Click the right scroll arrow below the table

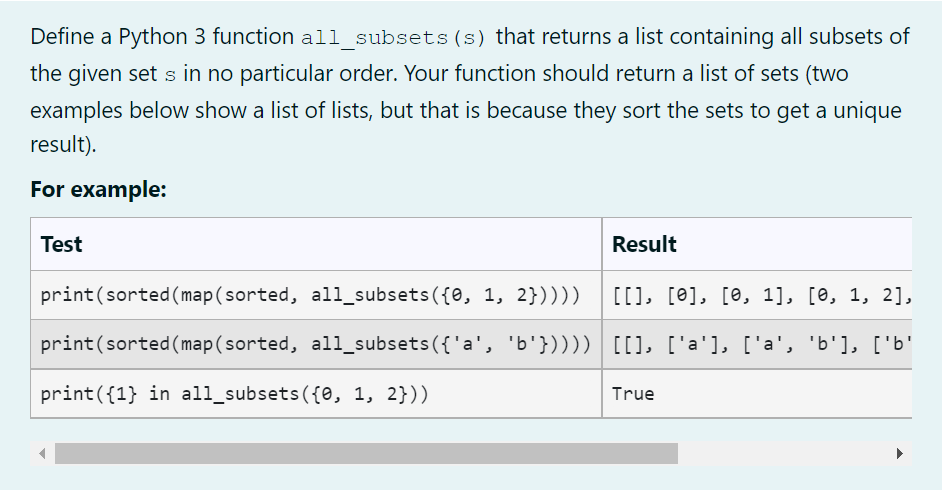point(900,453)
